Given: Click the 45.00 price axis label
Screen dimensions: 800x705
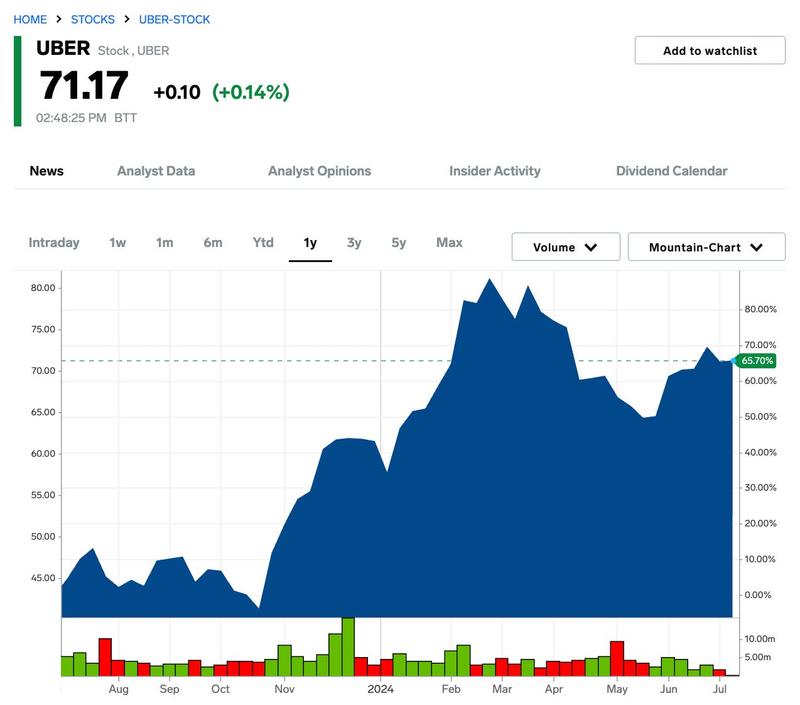Looking at the screenshot, I should [43, 578].
